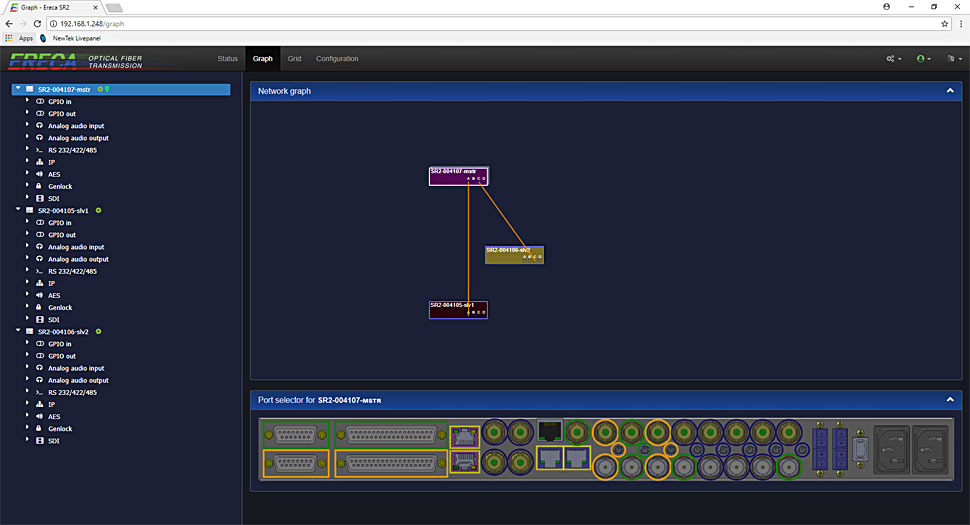Open the language flag dropdown in the top bar
The height and width of the screenshot is (525, 970).
951,59
